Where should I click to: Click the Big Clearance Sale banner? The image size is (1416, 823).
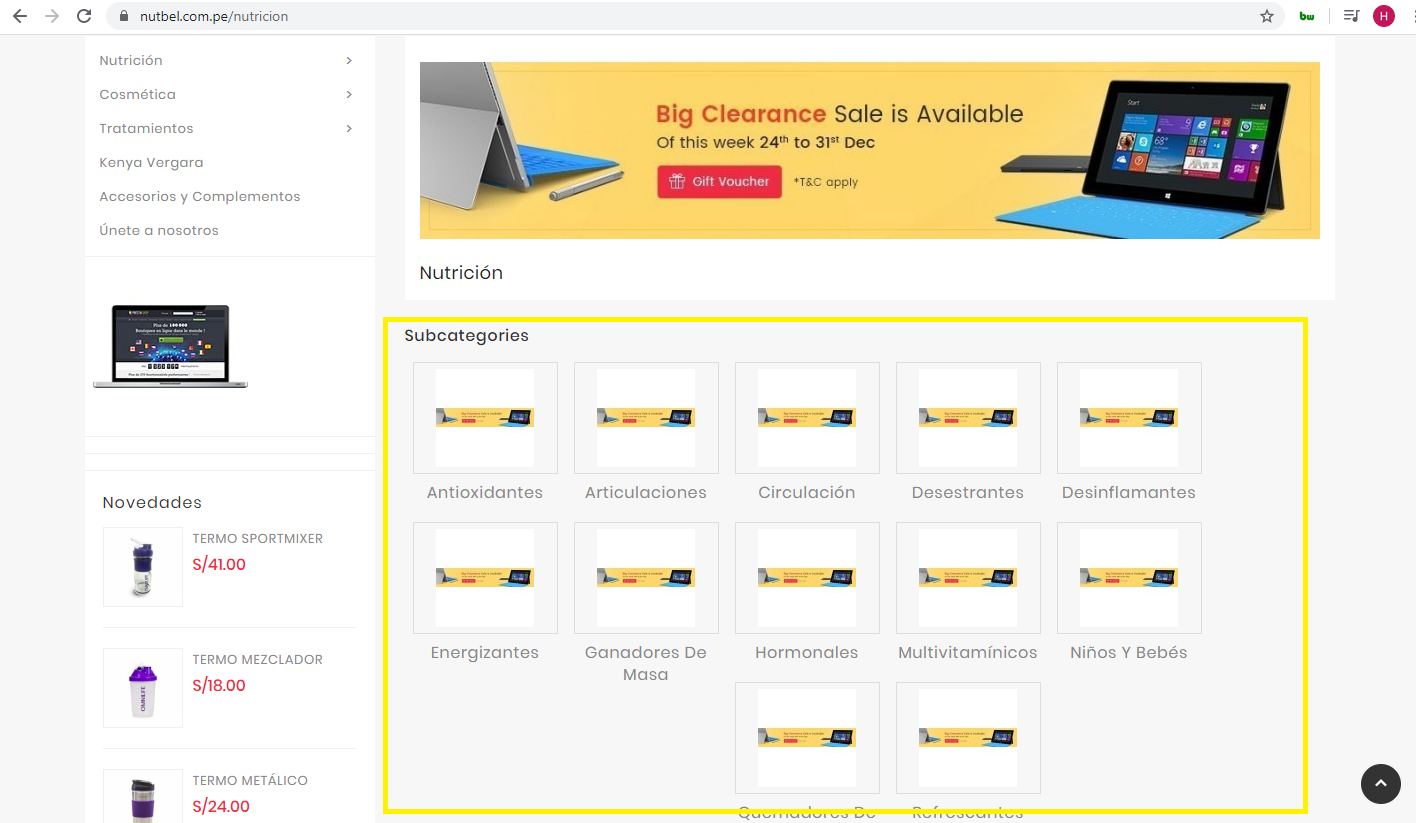pos(869,150)
